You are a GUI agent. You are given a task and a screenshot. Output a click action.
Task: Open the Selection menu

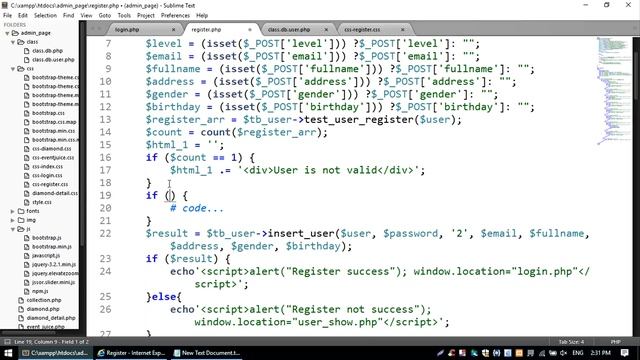point(45,16)
